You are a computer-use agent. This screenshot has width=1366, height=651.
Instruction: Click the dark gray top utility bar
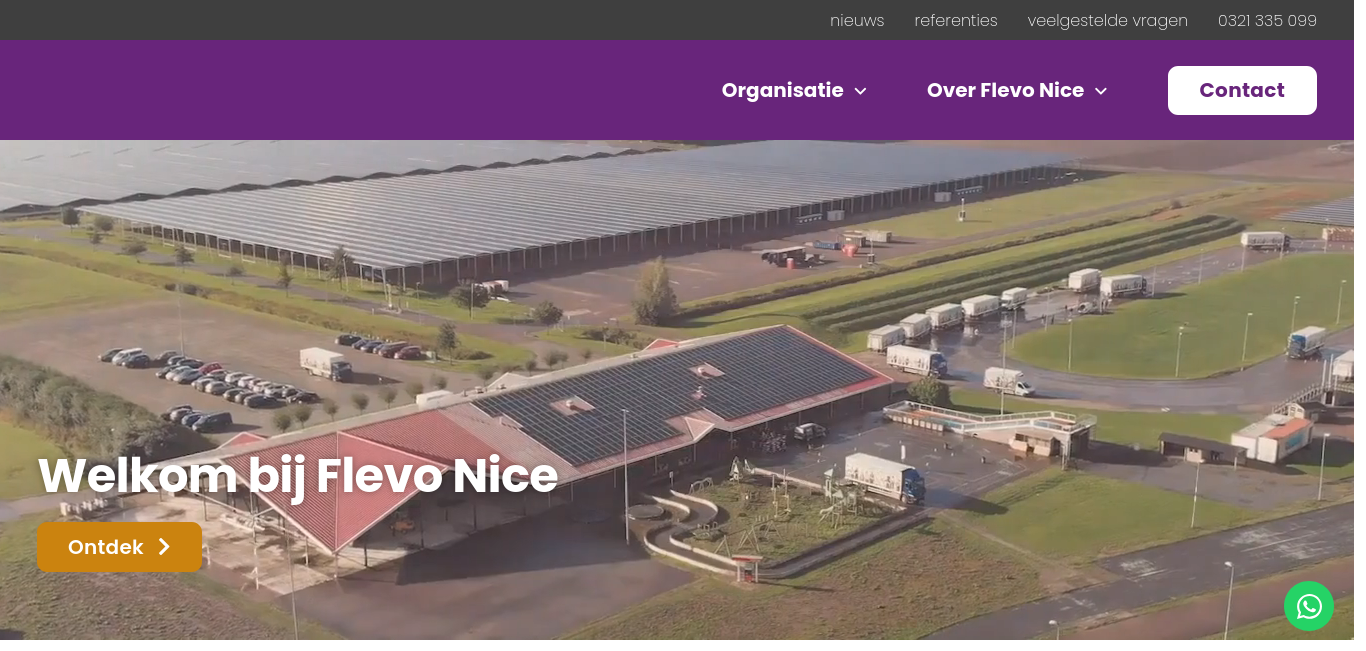[400, 20]
